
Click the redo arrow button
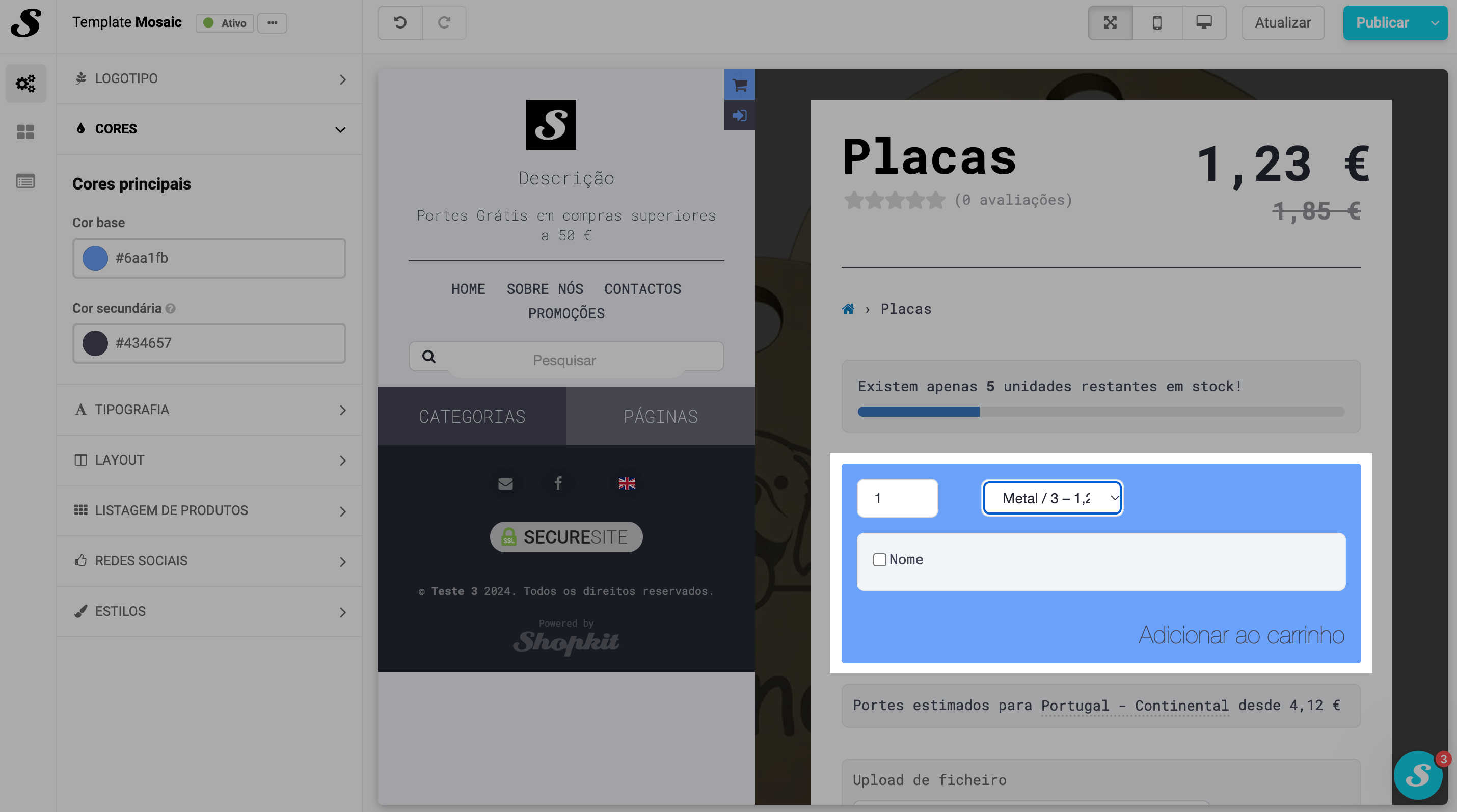pyautogui.click(x=444, y=22)
